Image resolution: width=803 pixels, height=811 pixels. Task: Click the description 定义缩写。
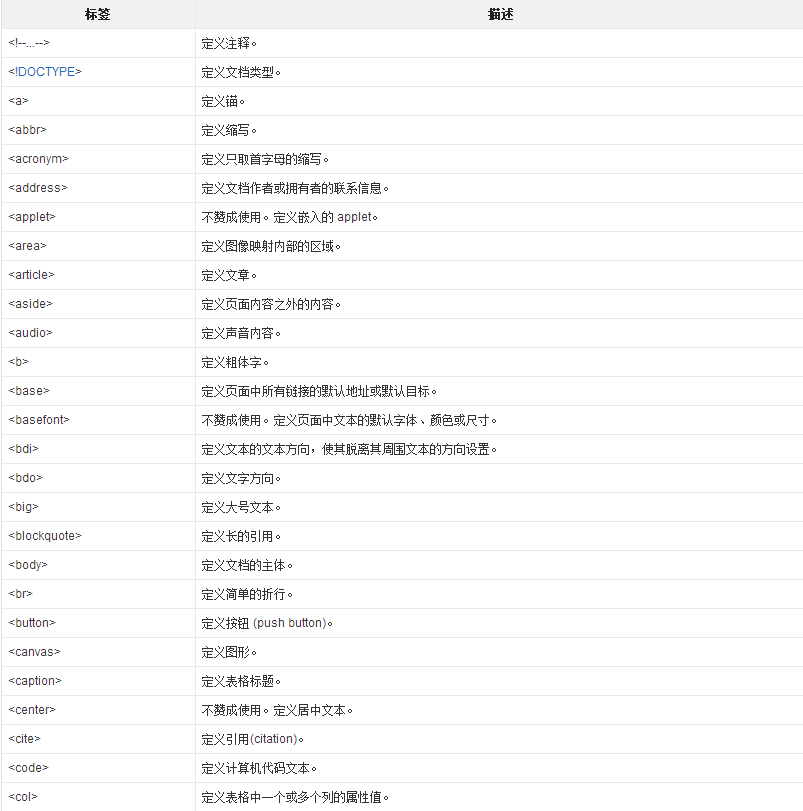[229, 130]
